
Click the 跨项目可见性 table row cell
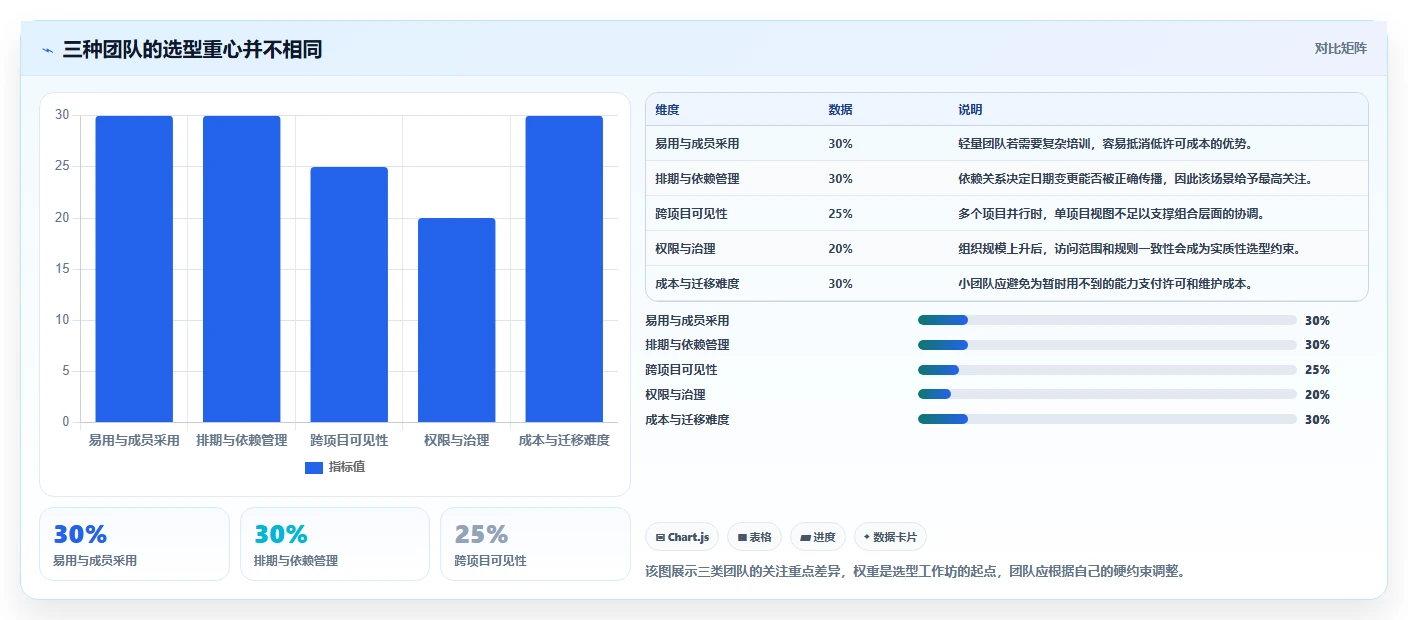point(691,214)
